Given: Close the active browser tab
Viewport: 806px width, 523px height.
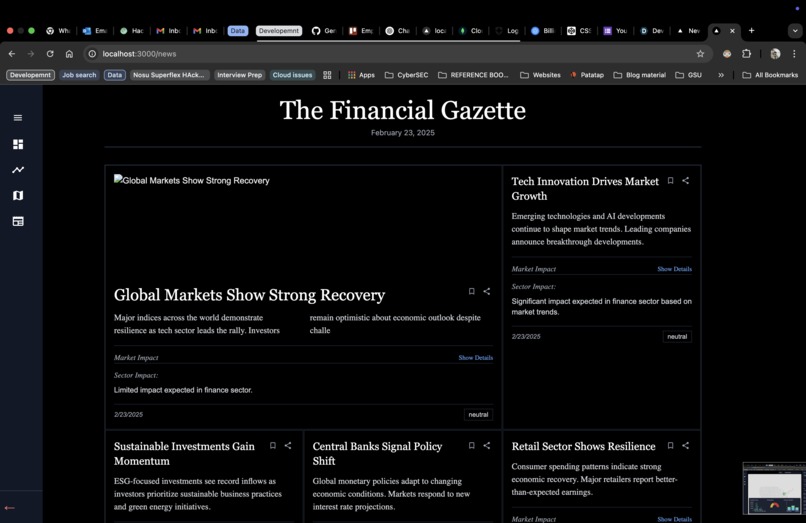Looking at the screenshot, I should click(x=732, y=31).
